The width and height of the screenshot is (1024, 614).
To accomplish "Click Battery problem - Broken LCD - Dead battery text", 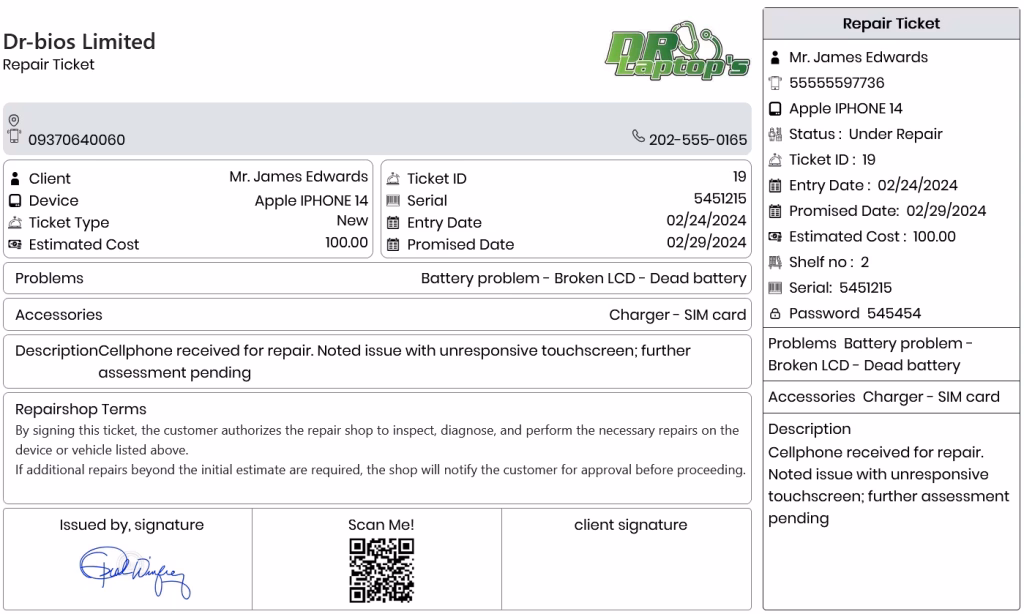I will [583, 278].
